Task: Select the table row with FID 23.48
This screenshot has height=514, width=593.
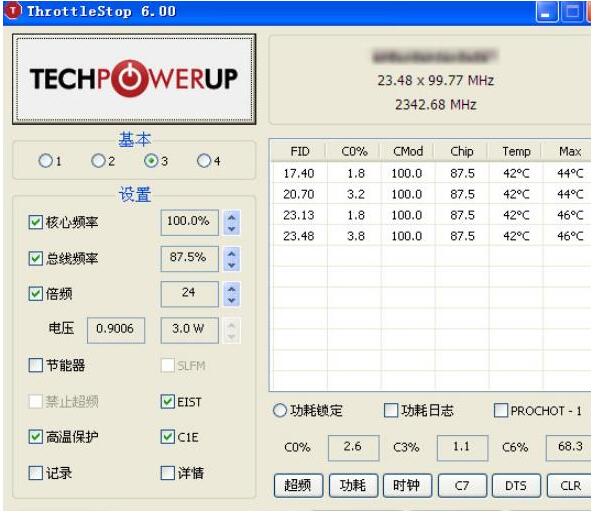Action: pyautogui.click(x=431, y=236)
